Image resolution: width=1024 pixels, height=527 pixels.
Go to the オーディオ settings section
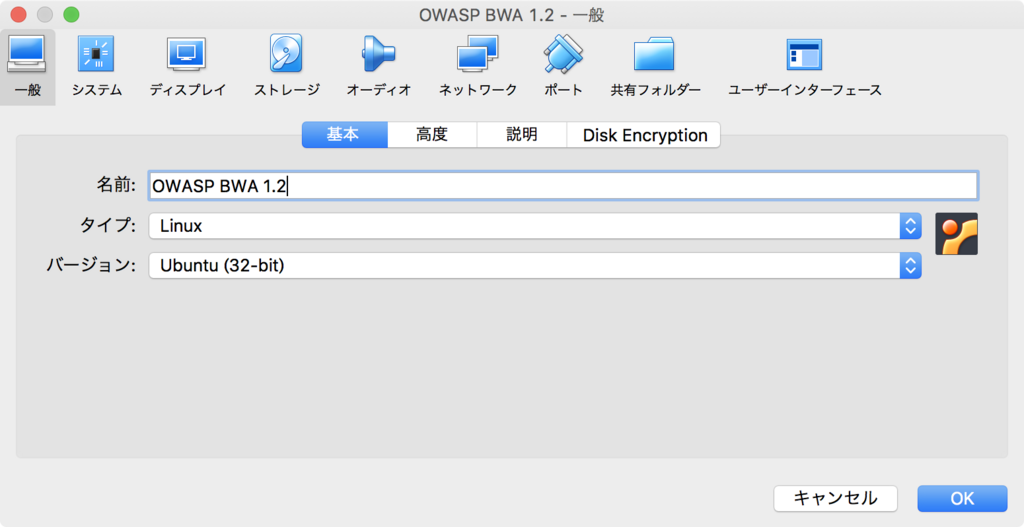click(x=379, y=67)
